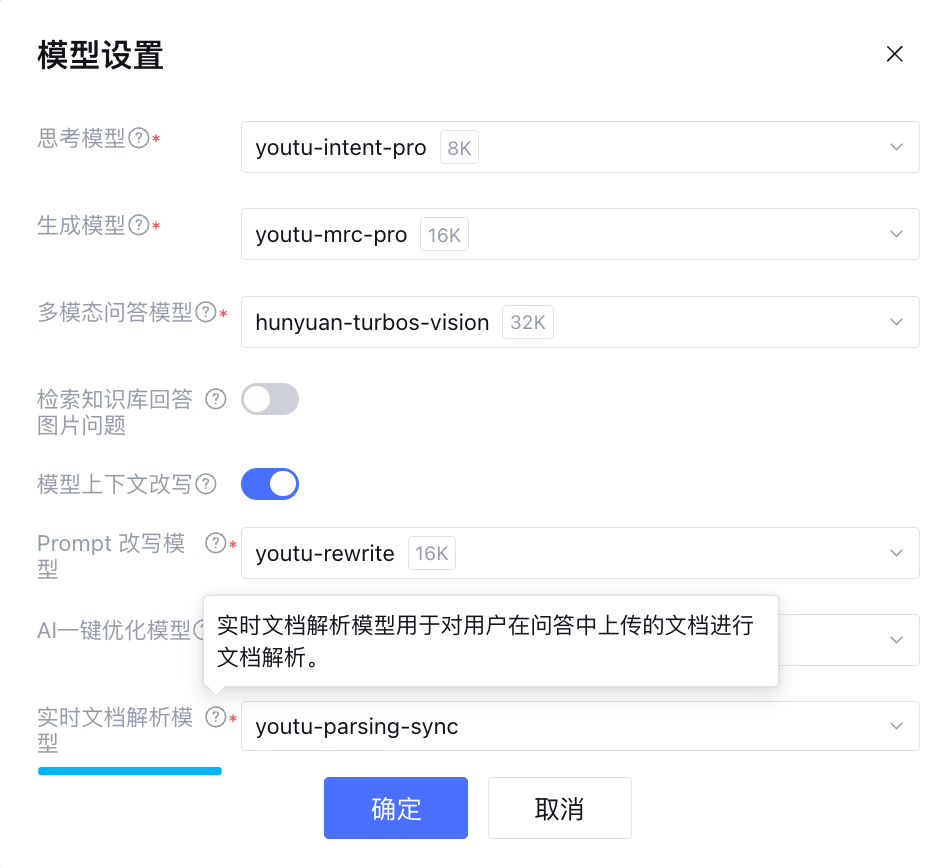Image resolution: width=952 pixels, height=868 pixels.
Task: Expand the youtu-rewrite model dropdown
Action: click(x=580, y=553)
